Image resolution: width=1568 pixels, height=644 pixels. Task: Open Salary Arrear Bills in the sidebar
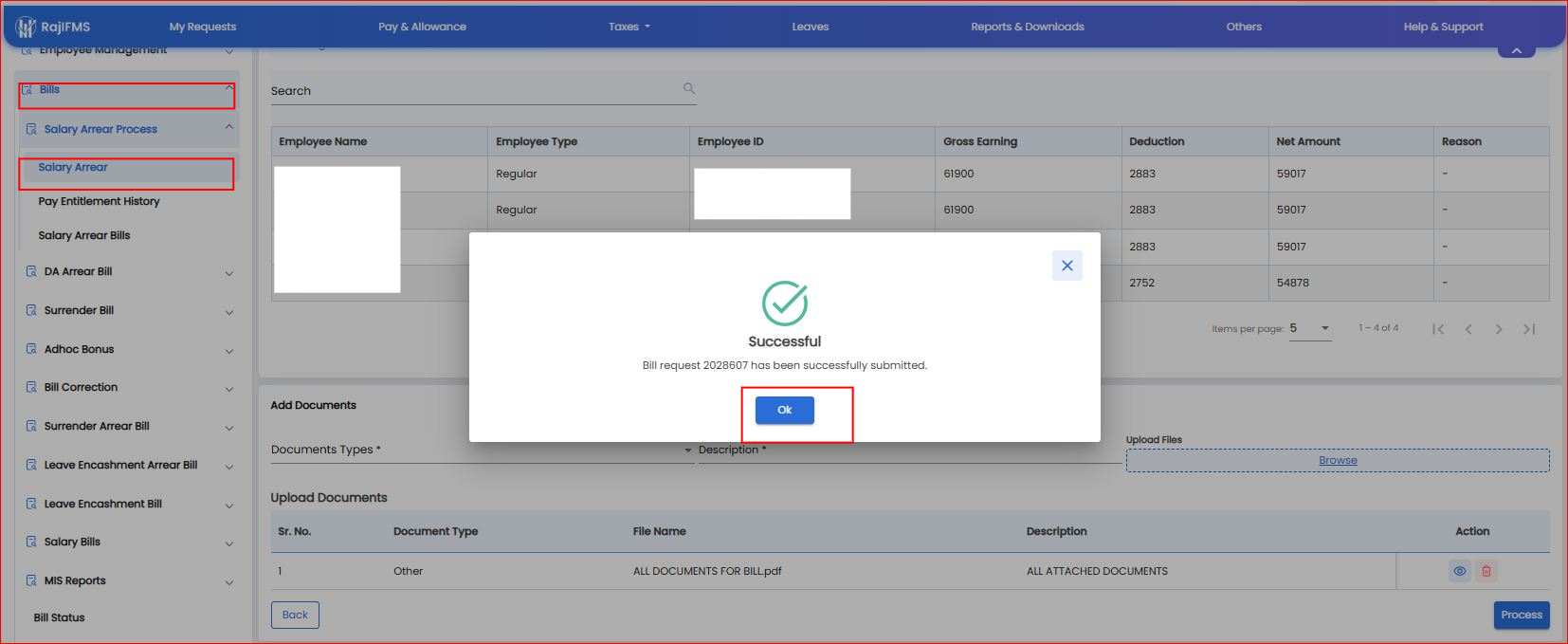point(84,235)
